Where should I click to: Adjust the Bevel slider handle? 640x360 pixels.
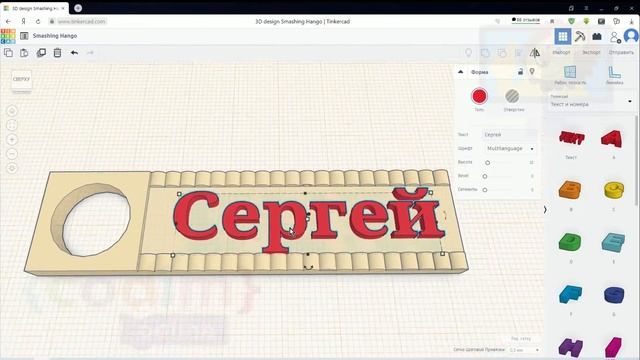[x=485, y=176]
